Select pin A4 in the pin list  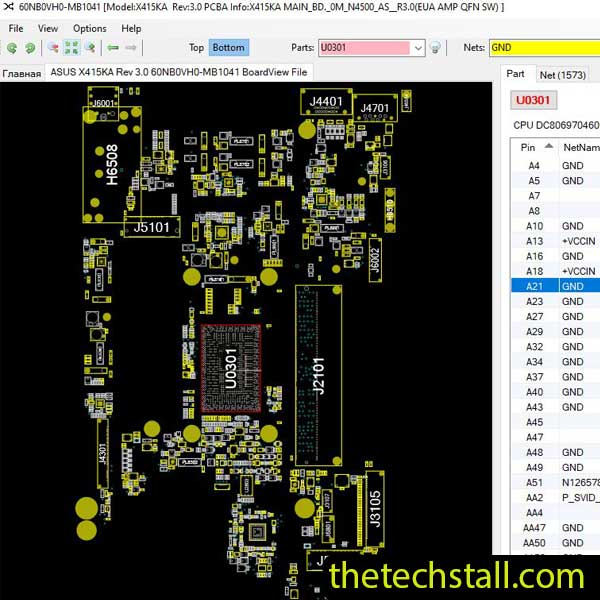(534, 166)
